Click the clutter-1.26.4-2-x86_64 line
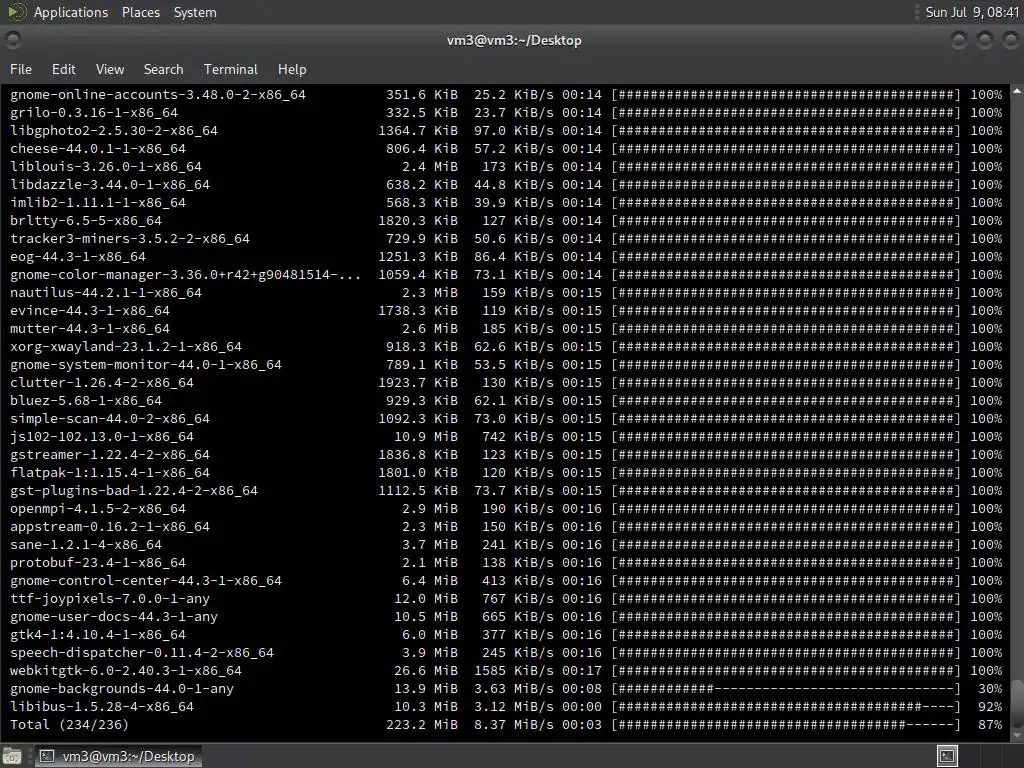This screenshot has height=768, width=1024. [x=506, y=383]
